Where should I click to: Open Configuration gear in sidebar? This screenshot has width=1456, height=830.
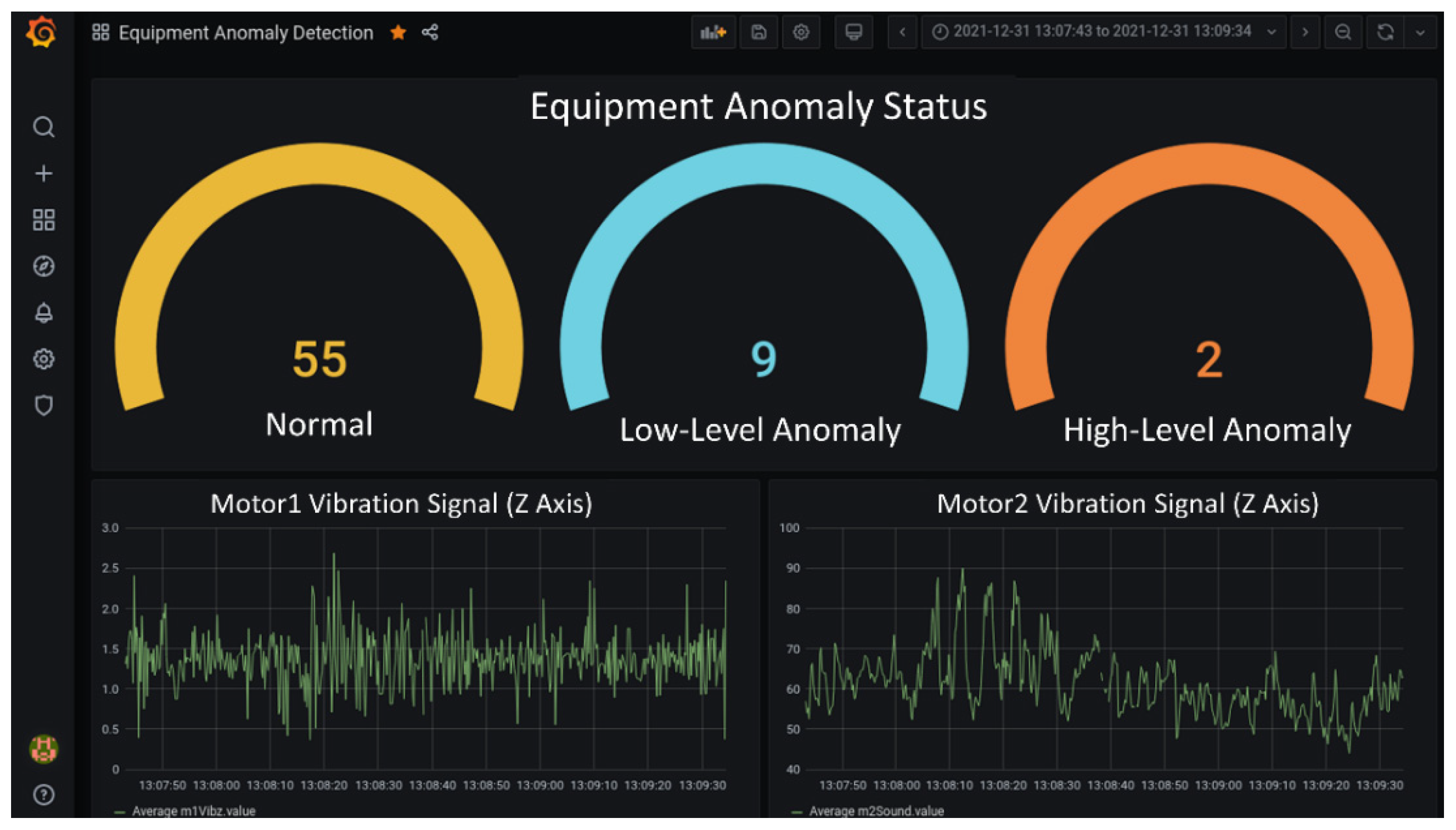(43, 359)
